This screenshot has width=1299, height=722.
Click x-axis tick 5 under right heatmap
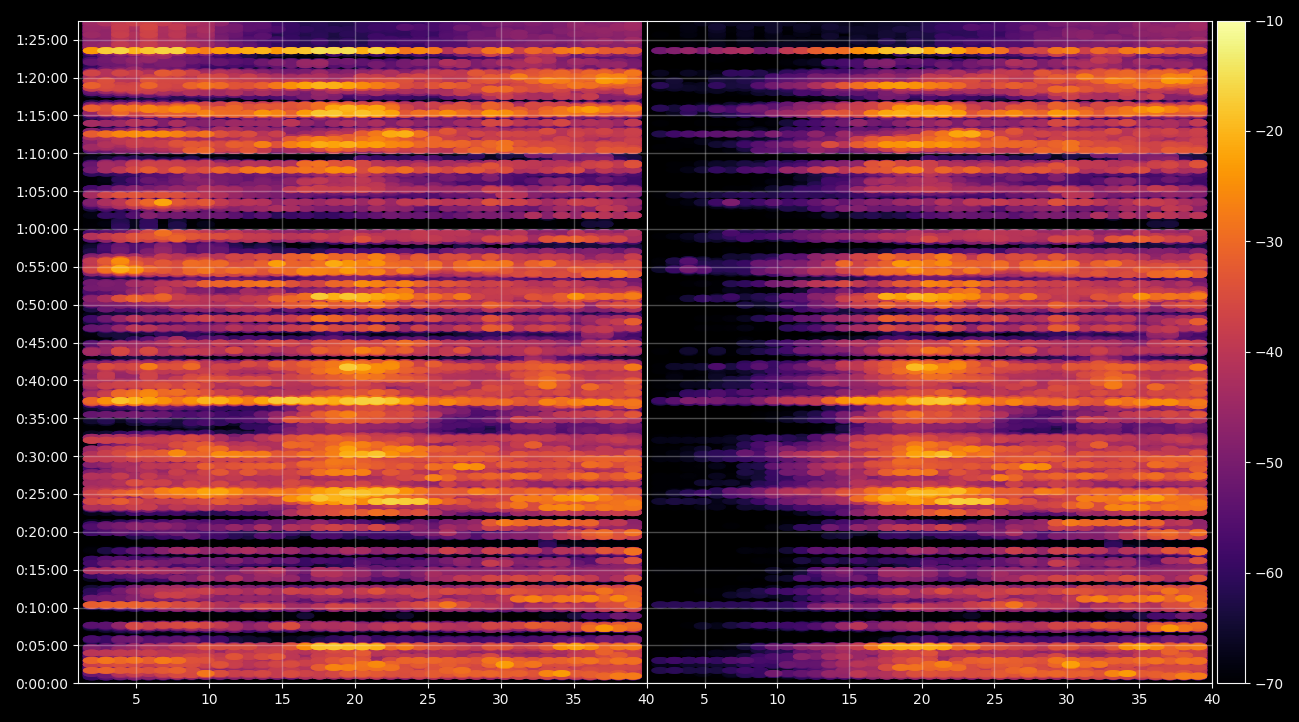click(x=704, y=699)
